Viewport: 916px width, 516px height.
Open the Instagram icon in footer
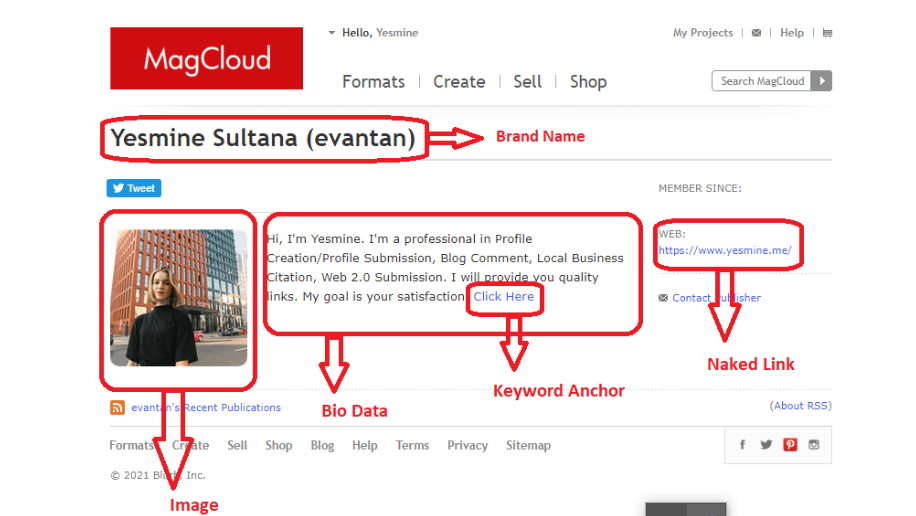(814, 445)
